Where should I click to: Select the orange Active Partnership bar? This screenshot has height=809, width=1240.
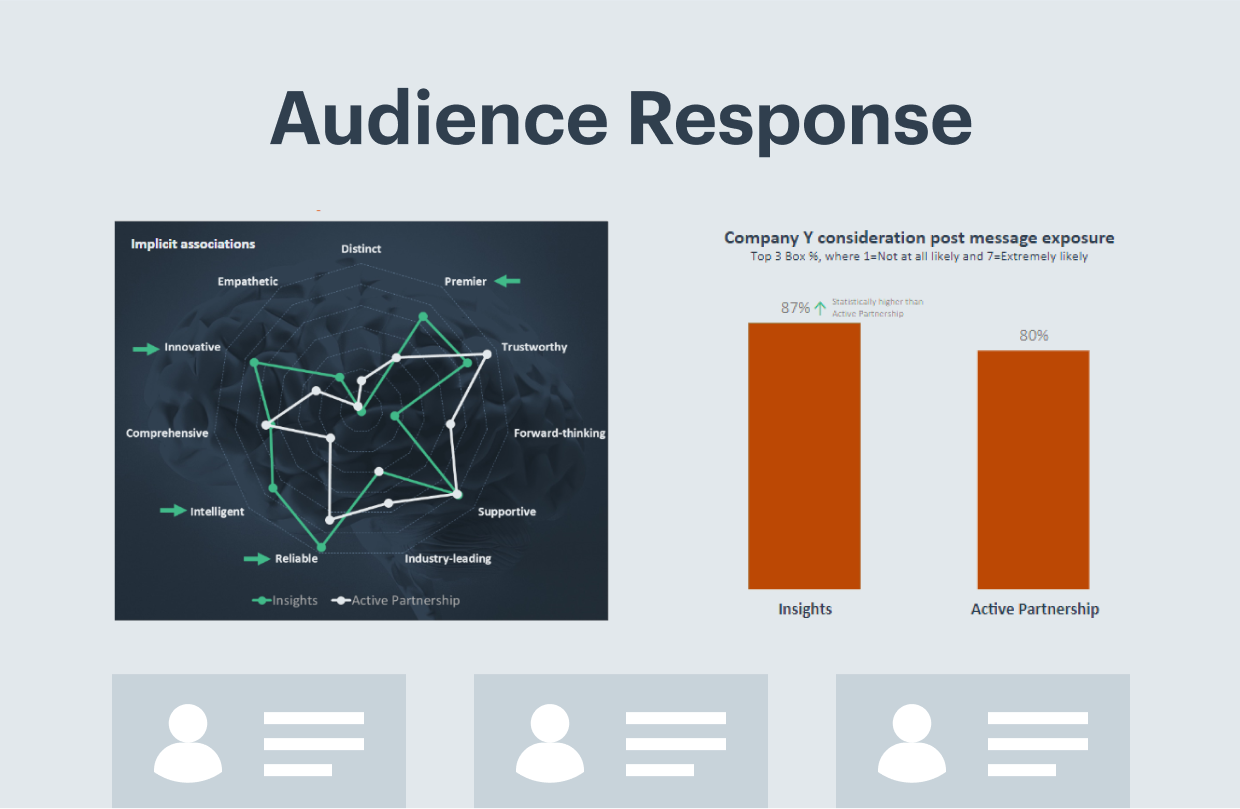click(x=1033, y=470)
